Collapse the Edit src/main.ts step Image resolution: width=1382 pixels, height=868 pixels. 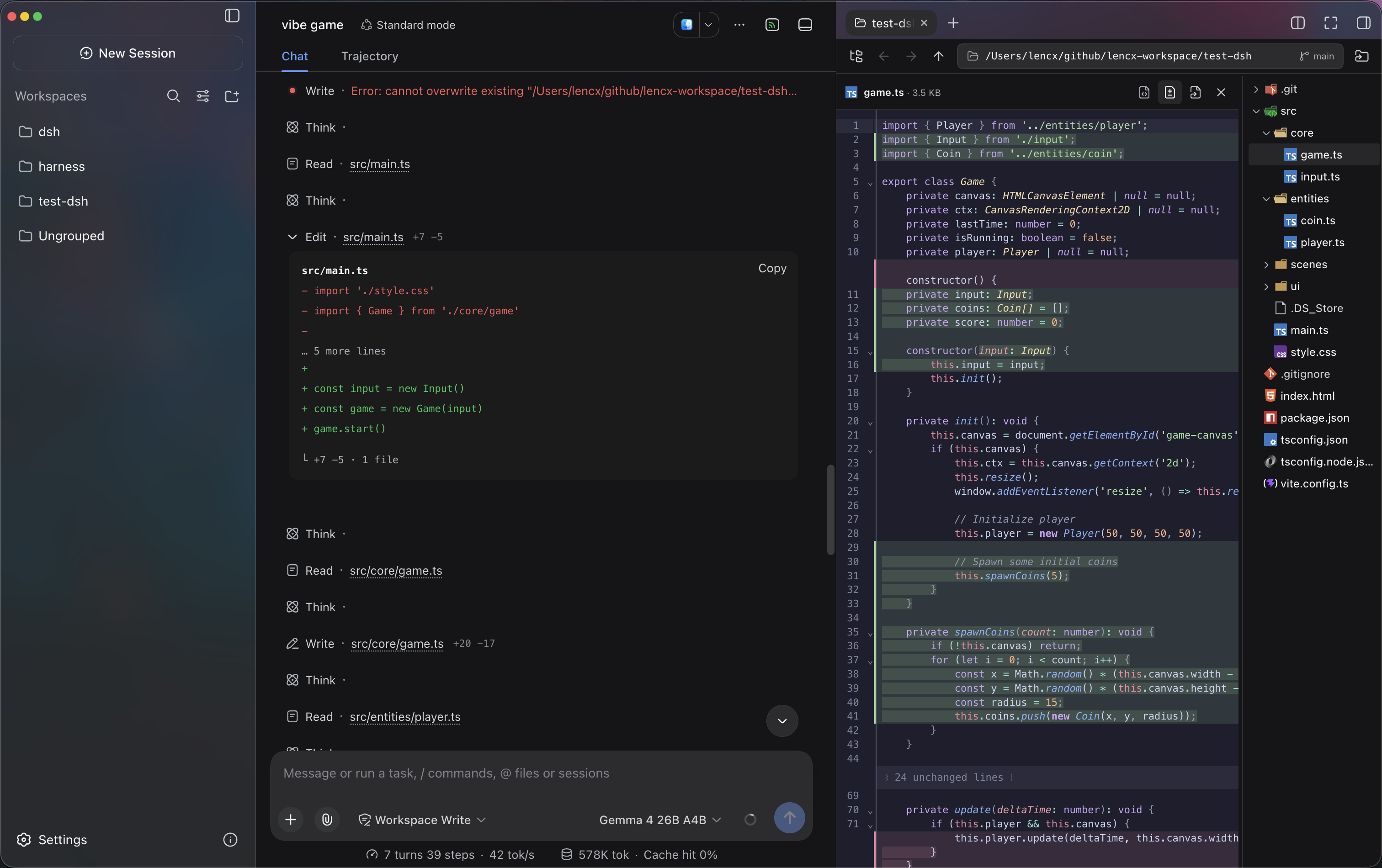tap(292, 237)
